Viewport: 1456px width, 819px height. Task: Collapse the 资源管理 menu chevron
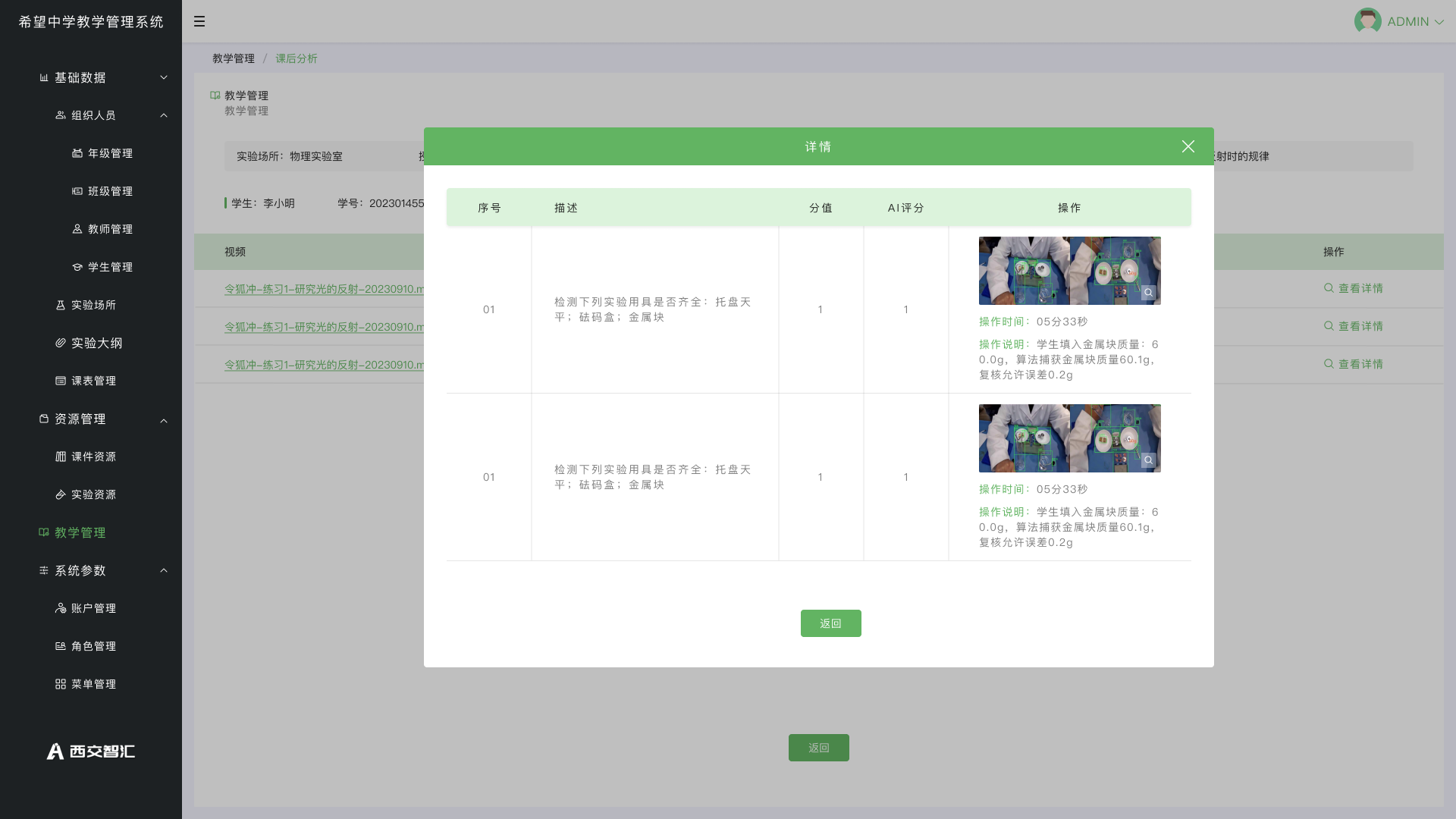(x=164, y=420)
